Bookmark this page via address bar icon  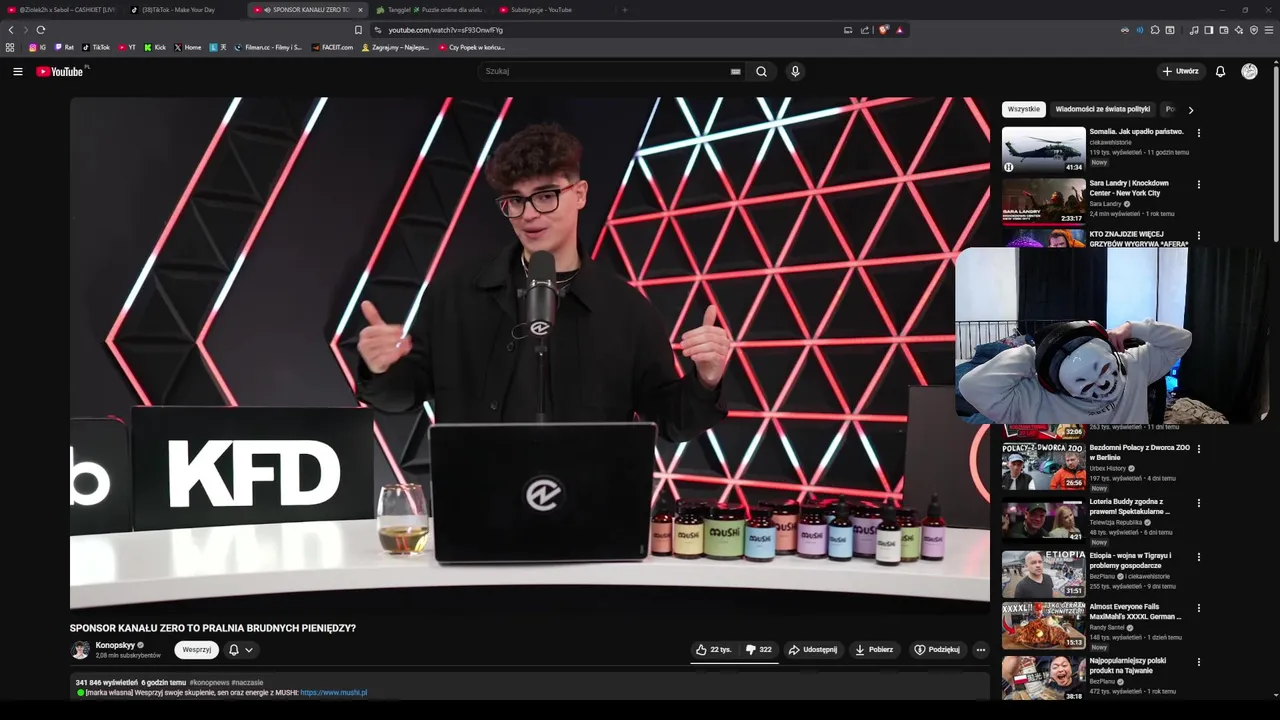(358, 30)
